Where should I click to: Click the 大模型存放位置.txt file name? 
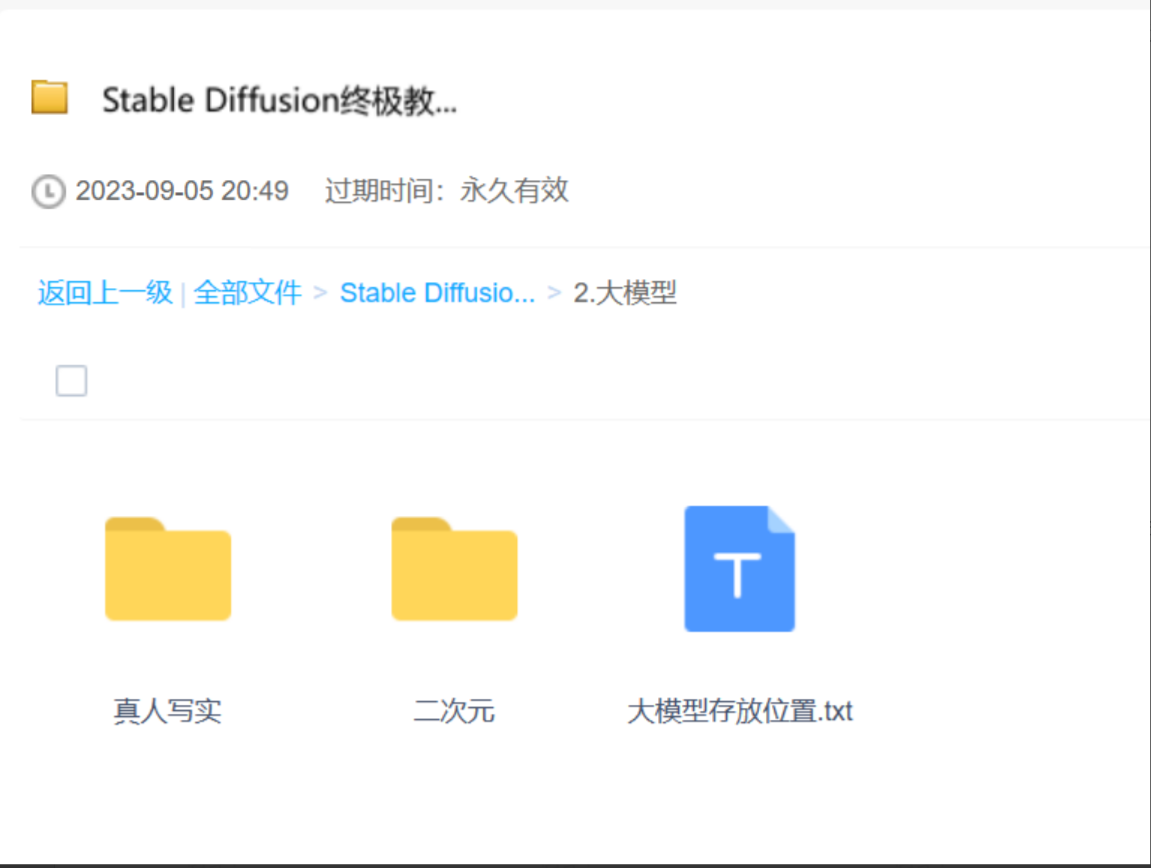[x=740, y=711]
